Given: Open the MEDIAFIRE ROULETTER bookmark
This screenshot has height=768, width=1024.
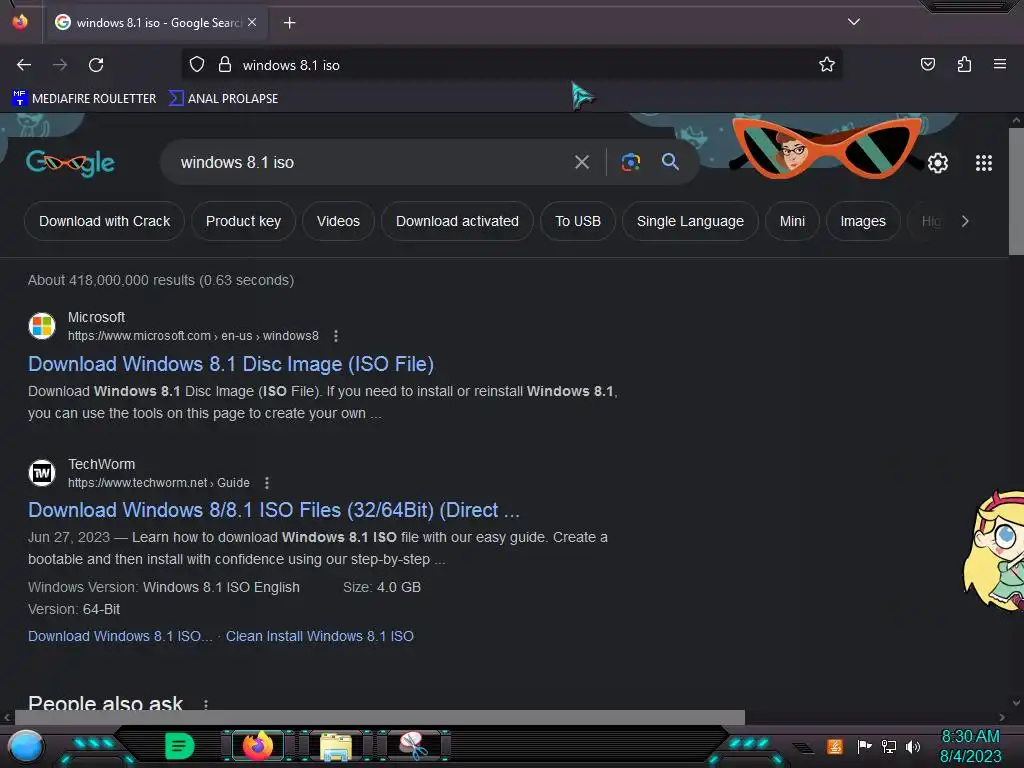Looking at the screenshot, I should (84, 99).
